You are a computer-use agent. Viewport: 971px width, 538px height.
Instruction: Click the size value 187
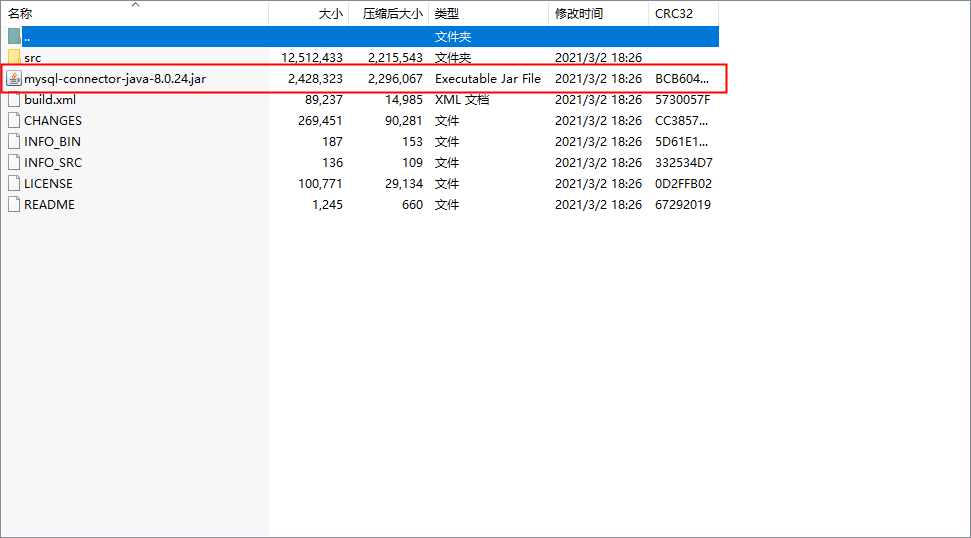tap(333, 142)
